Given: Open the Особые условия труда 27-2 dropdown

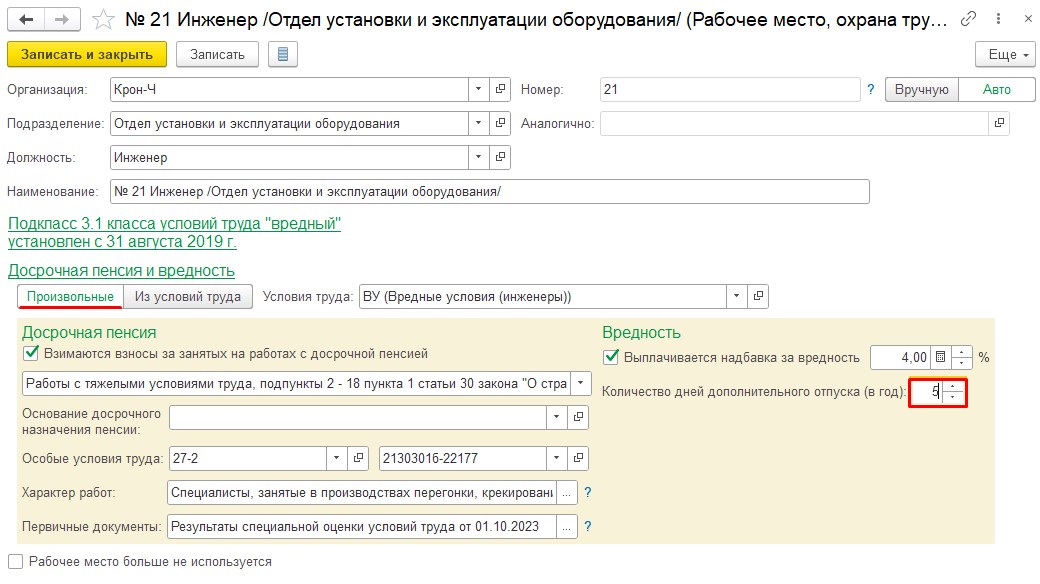Looking at the screenshot, I should 336,458.
